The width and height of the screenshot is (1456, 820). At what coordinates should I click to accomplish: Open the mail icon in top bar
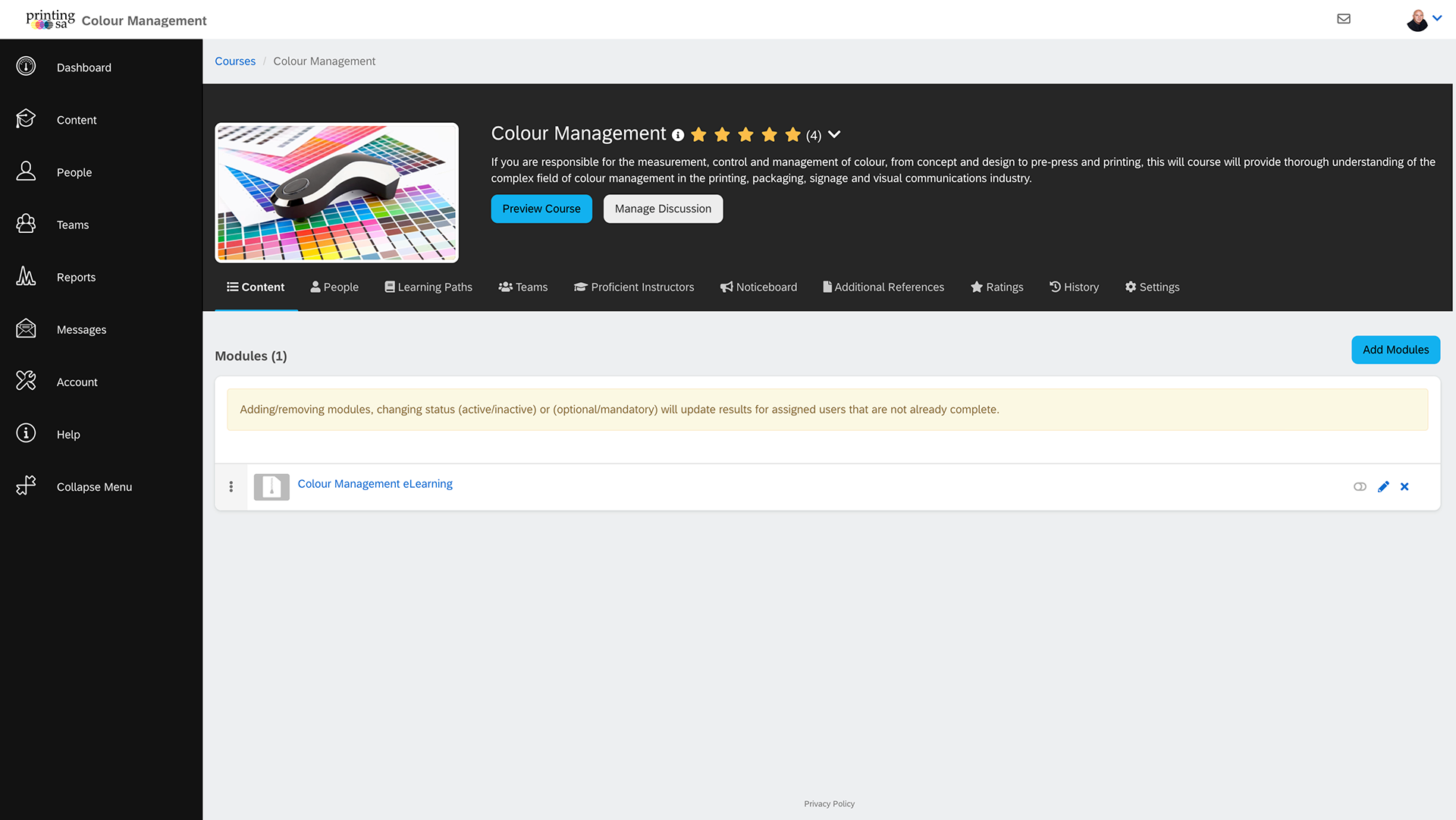point(1344,19)
